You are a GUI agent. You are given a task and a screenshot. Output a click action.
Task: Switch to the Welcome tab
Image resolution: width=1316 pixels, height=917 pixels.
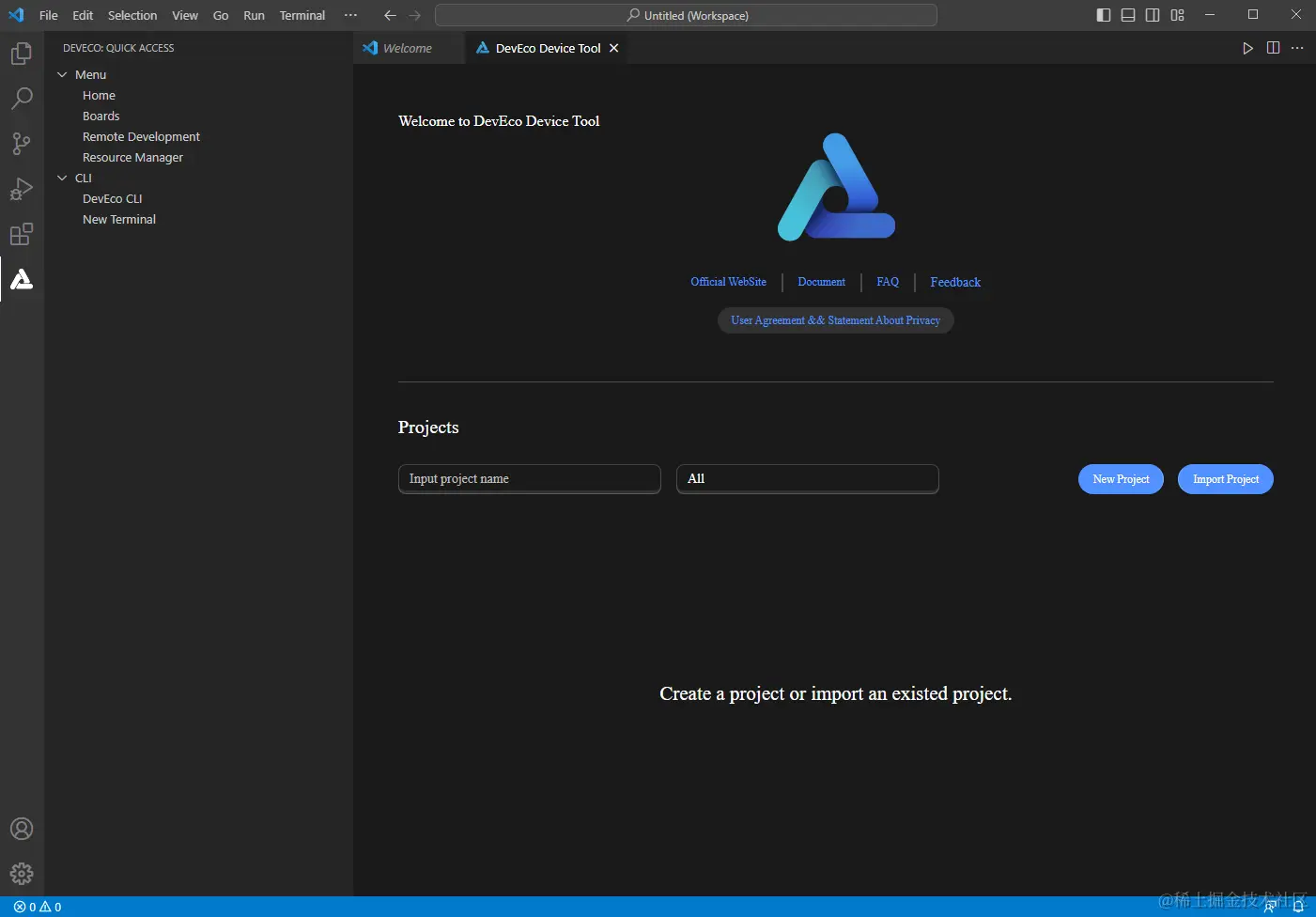point(409,48)
